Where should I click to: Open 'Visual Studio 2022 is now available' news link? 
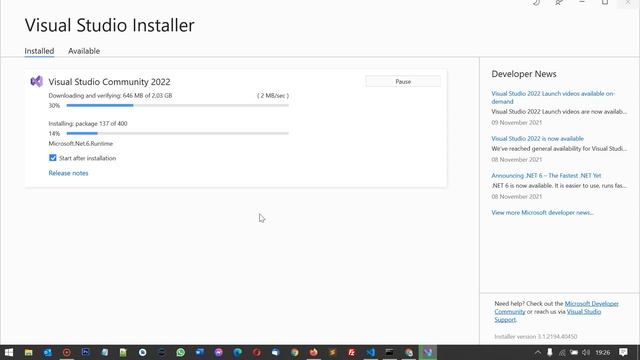(538, 139)
